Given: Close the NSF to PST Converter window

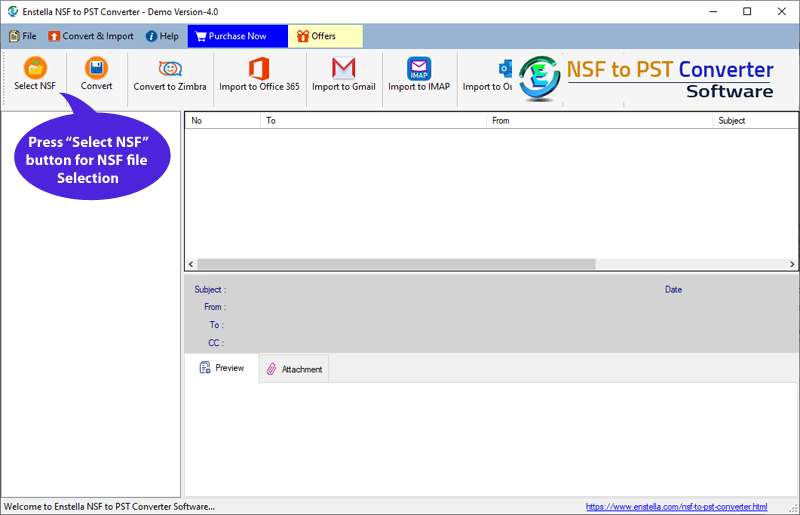Looking at the screenshot, I should [x=782, y=11].
